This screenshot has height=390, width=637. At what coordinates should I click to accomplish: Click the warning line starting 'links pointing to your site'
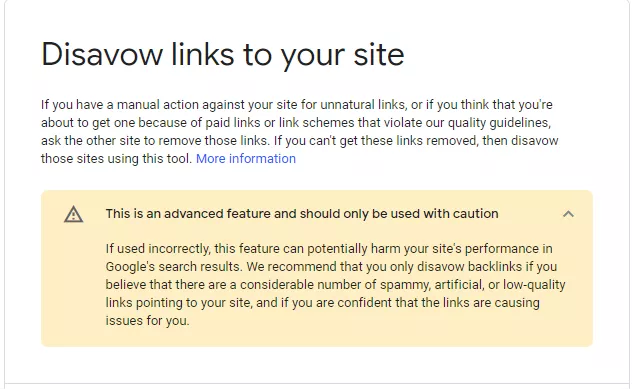323,303
